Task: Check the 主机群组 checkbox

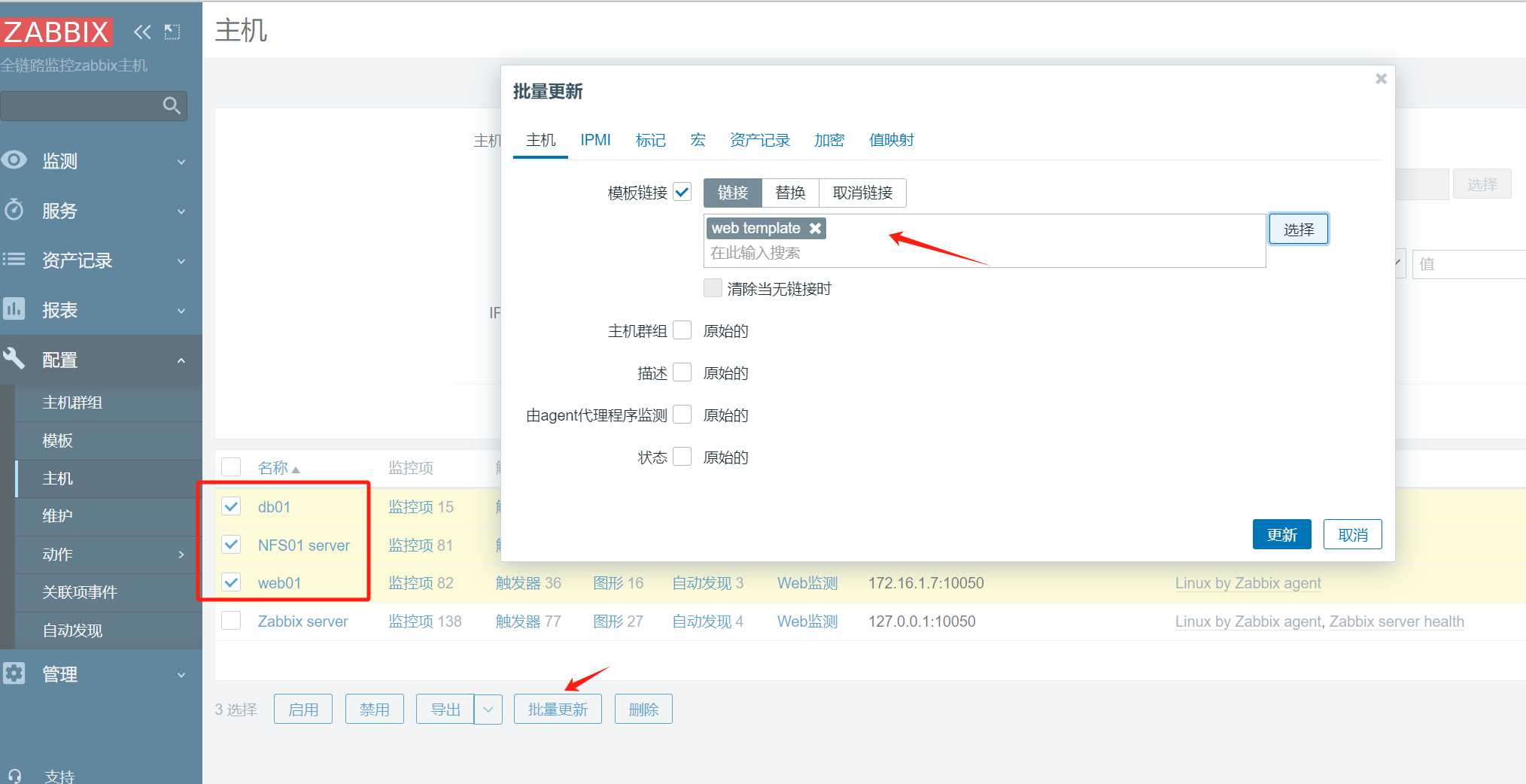Action: click(682, 330)
